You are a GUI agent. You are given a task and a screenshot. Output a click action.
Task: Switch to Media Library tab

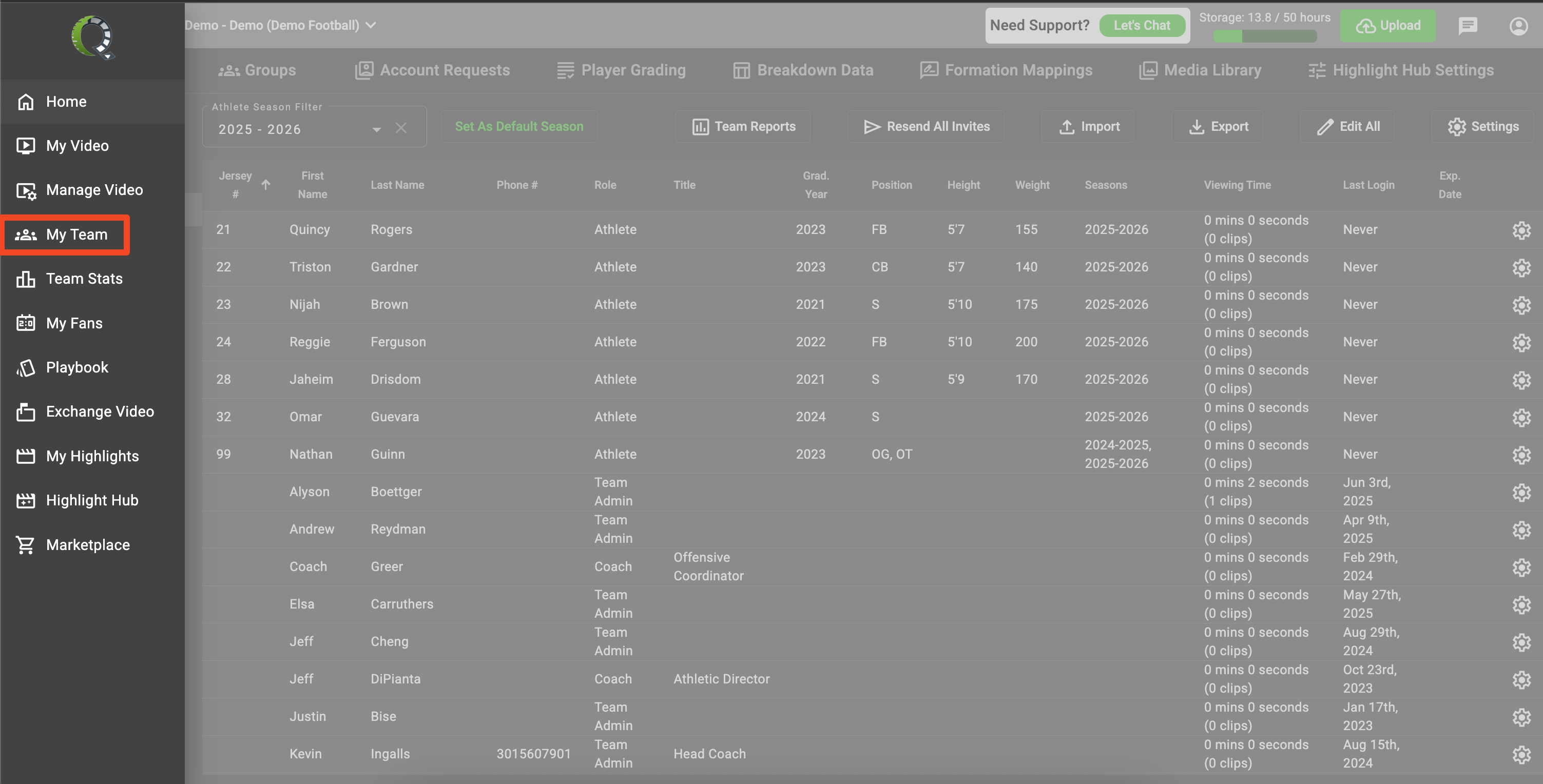[1200, 70]
